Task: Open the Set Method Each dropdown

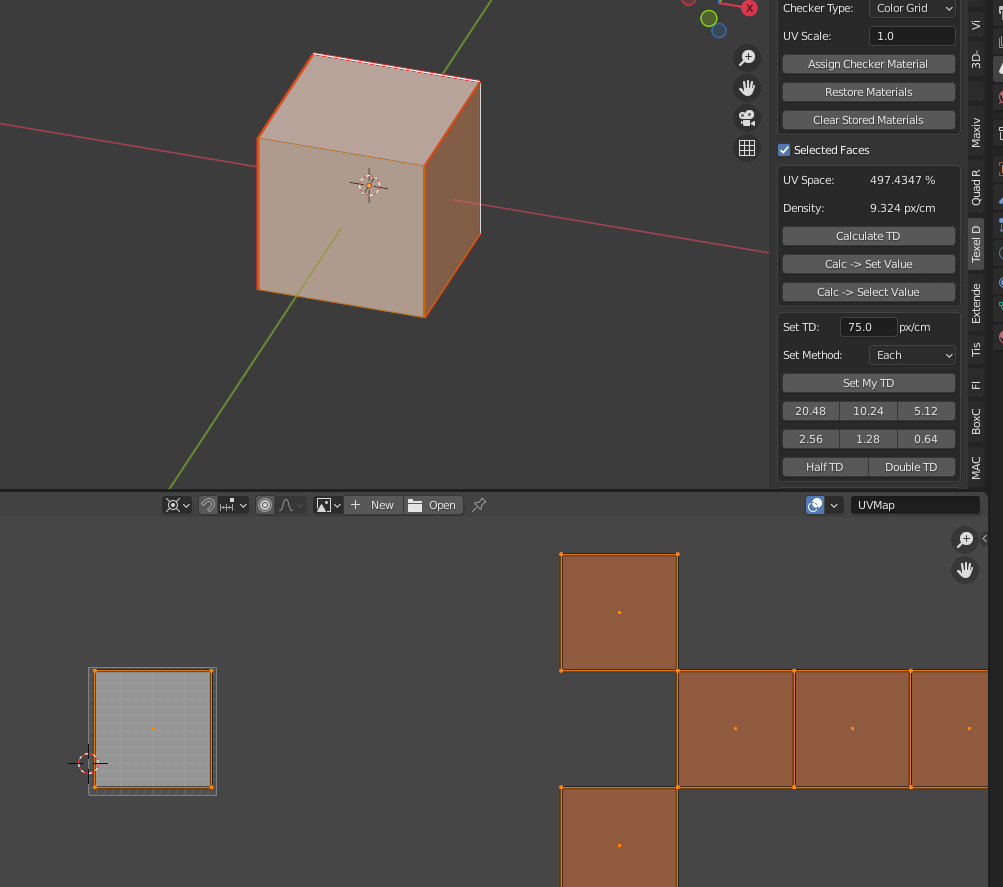Action: 912,355
